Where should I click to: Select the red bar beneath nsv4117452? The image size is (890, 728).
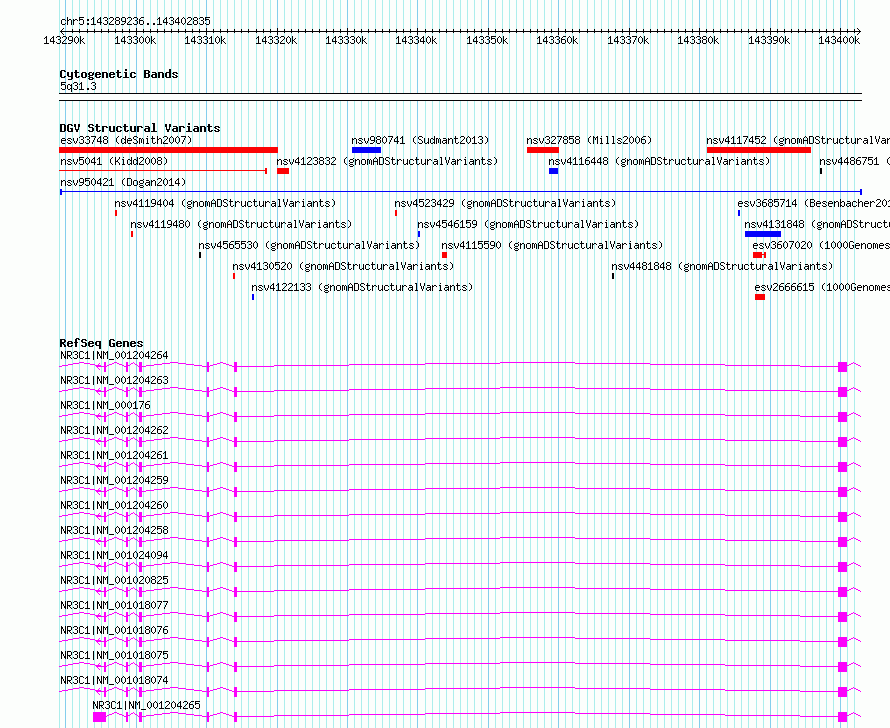tap(759, 150)
